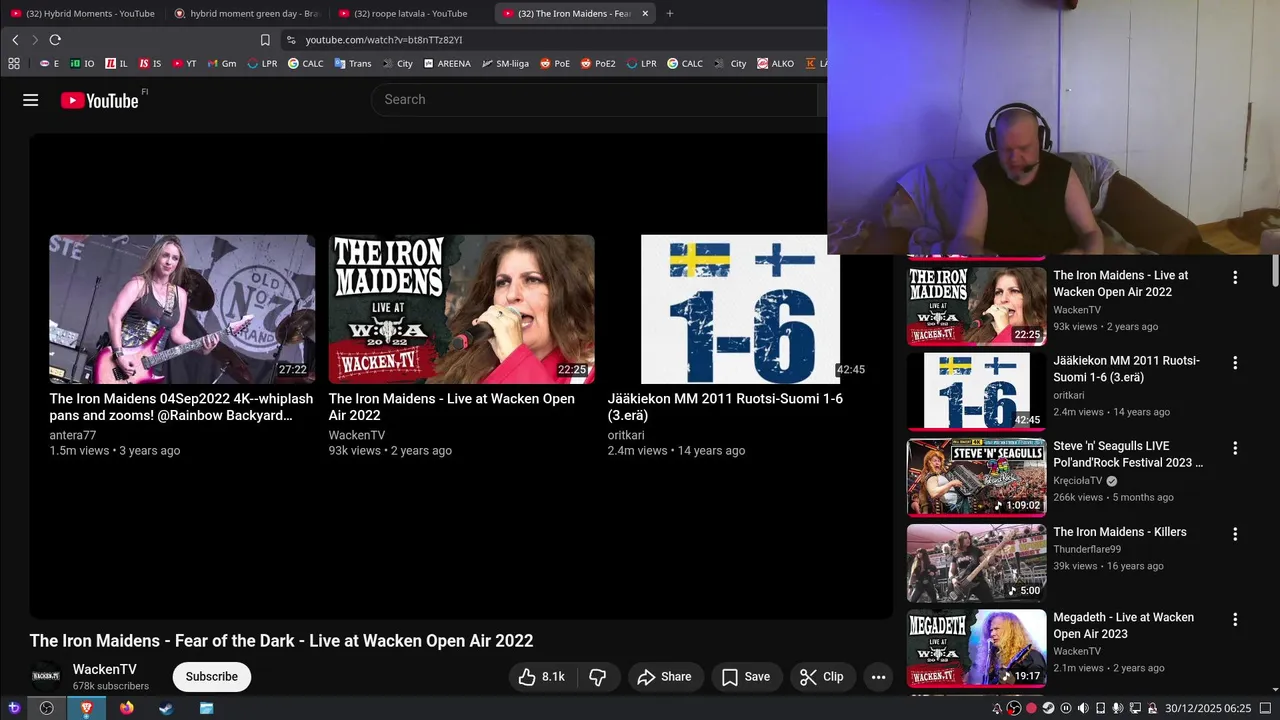Open the Trans translate bookmark
Image resolution: width=1280 pixels, height=720 pixels.
point(353,63)
